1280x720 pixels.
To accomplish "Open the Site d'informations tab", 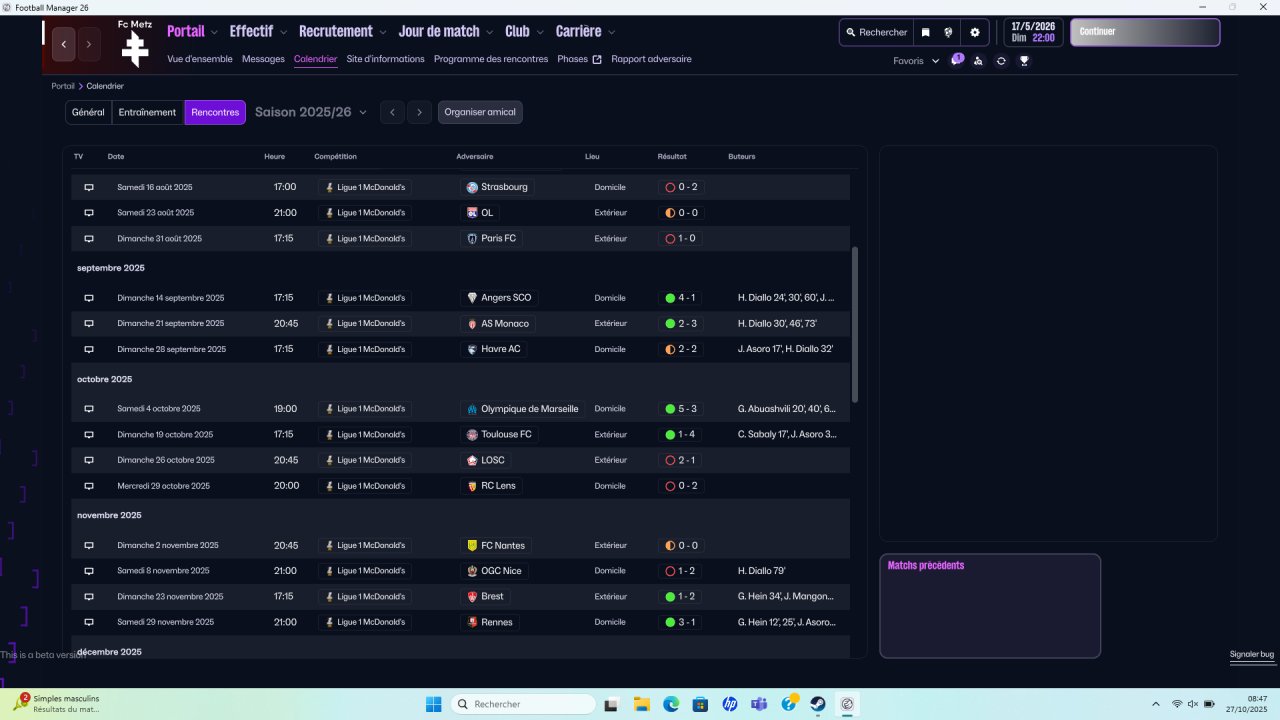I will pos(385,59).
